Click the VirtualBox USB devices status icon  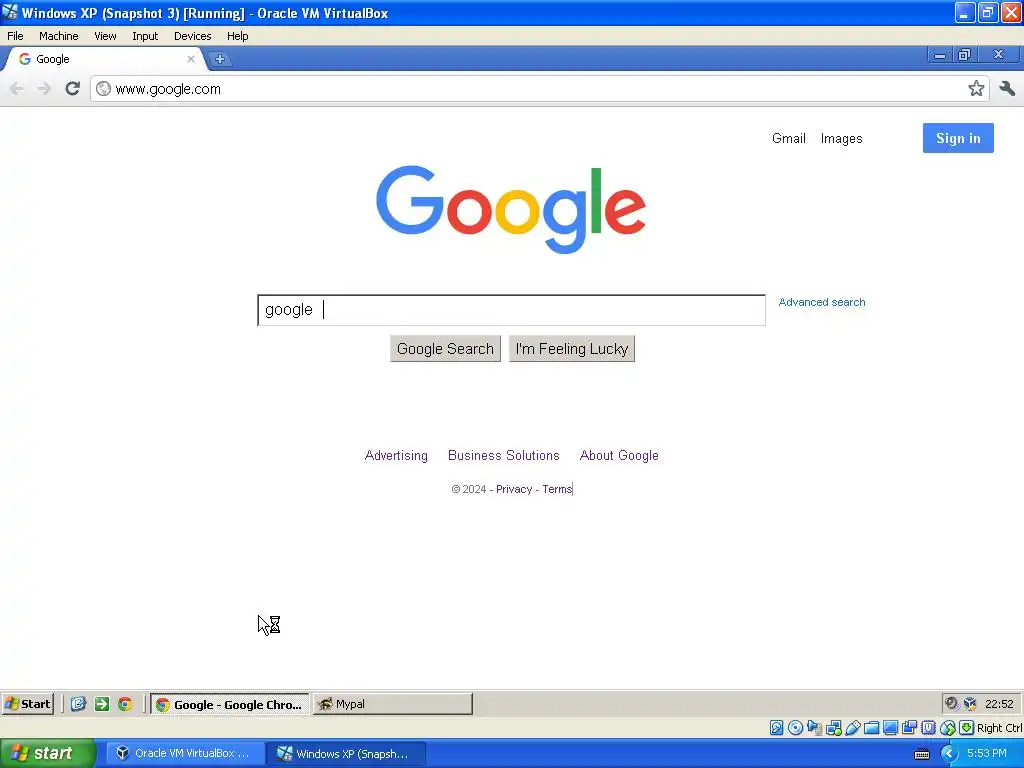[x=853, y=727]
